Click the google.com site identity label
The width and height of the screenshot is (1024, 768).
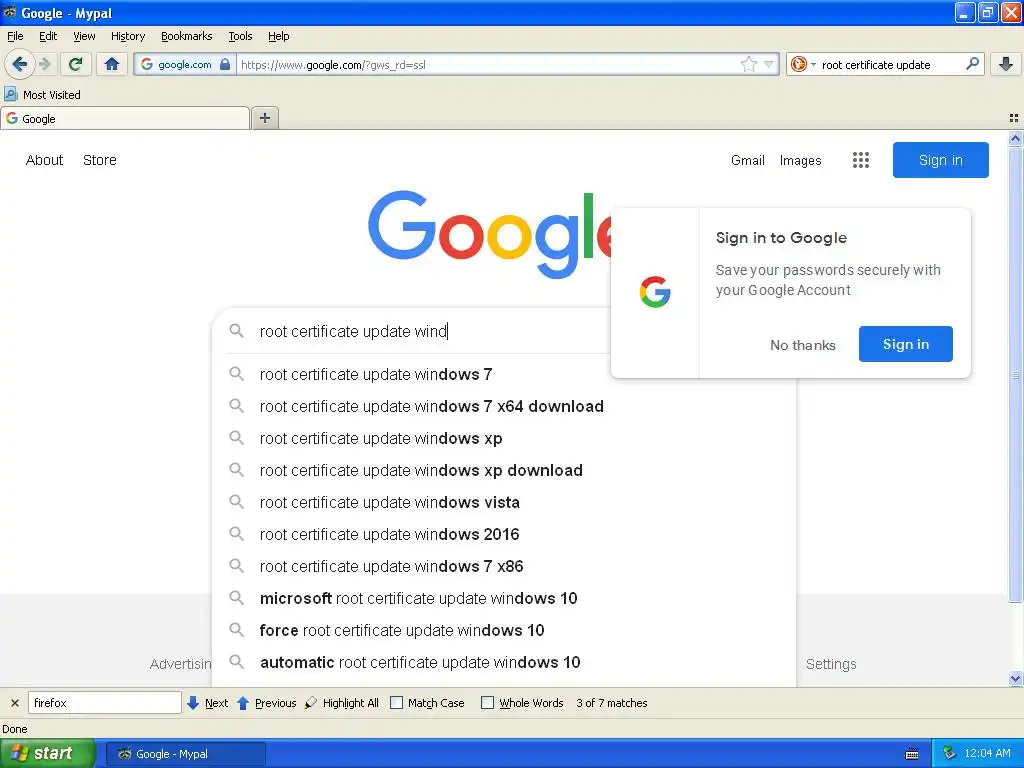point(185,64)
